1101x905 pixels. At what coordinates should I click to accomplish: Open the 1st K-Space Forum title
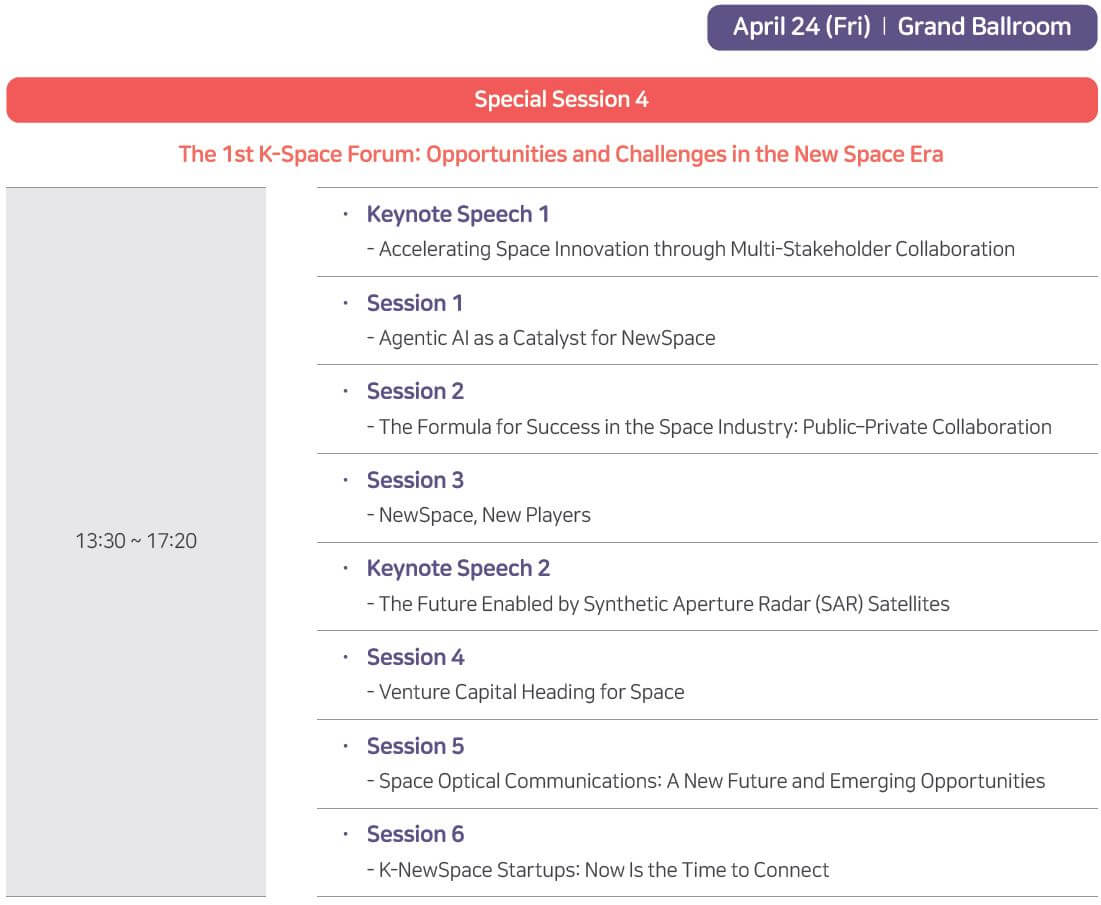(560, 154)
